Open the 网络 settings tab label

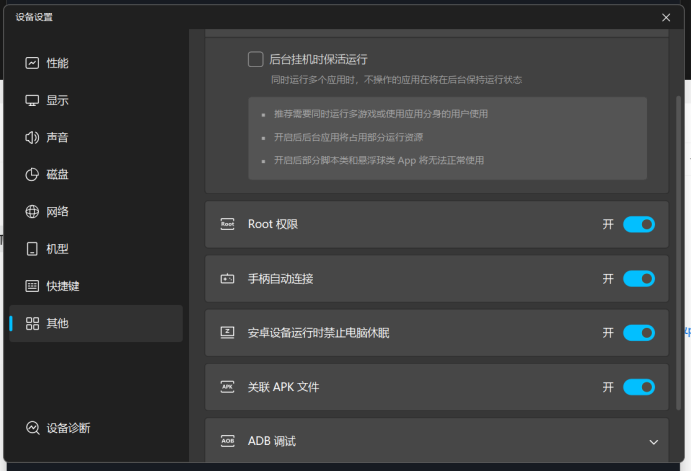pos(58,211)
